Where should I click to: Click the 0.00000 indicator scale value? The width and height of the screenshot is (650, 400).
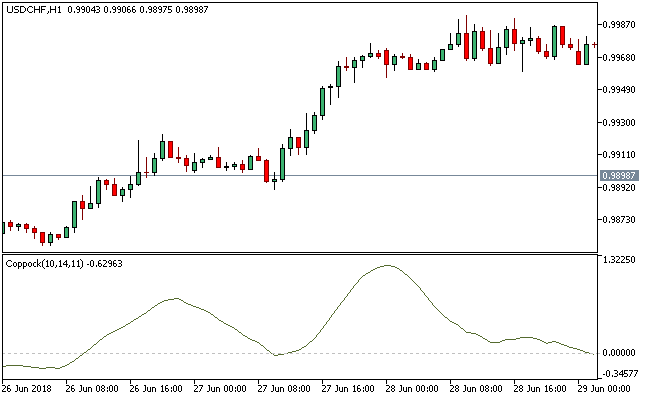pyautogui.click(x=621, y=353)
